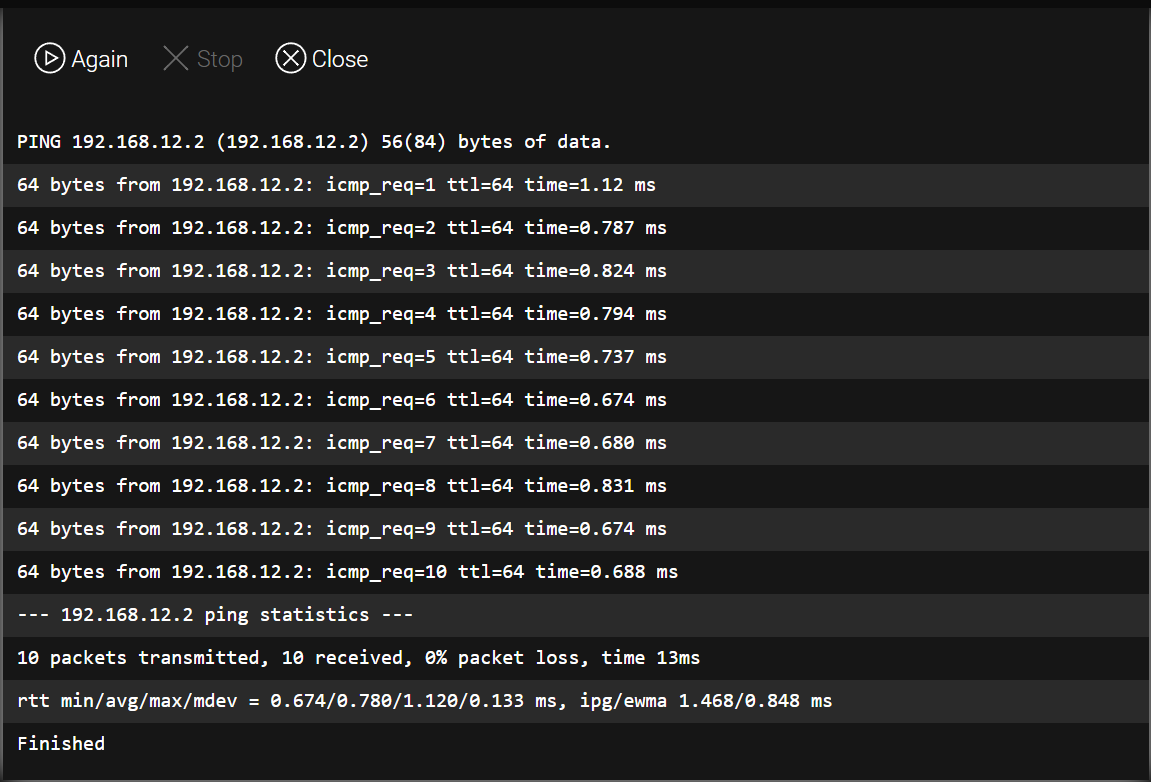Select the icmp_req=9 result line
Image resolution: width=1151 pixels, height=782 pixels.
point(577,529)
